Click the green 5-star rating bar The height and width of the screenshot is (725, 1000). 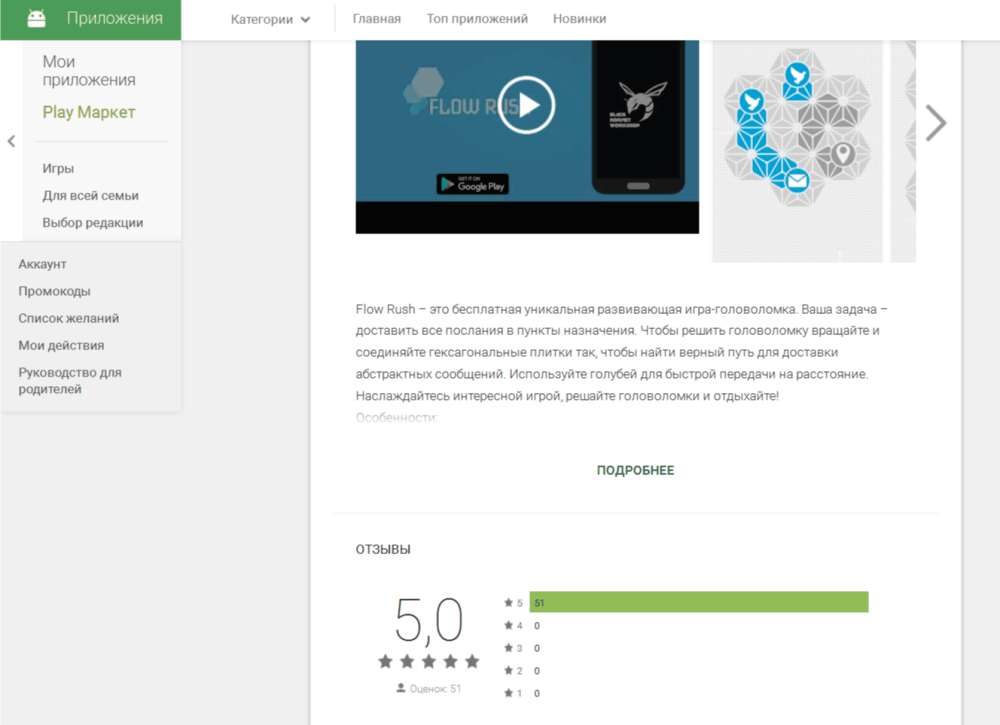coord(700,602)
